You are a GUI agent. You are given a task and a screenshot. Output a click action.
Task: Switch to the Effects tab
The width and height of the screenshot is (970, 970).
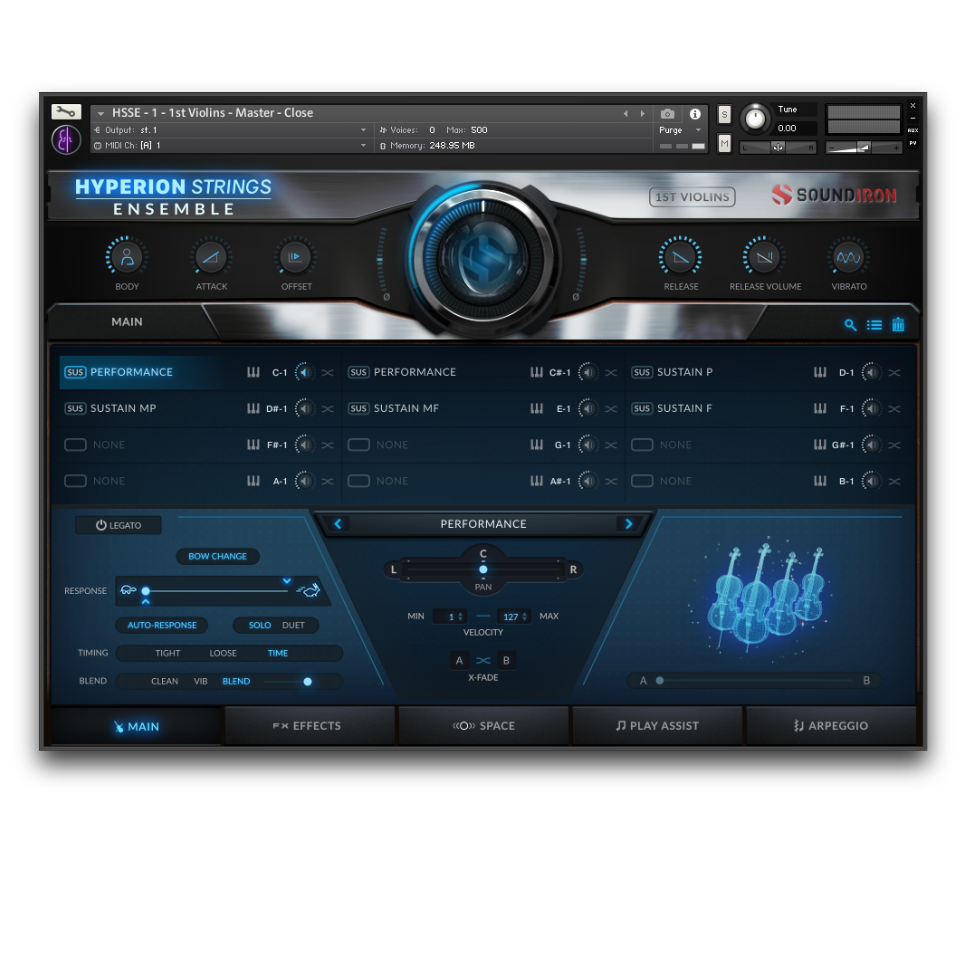tap(309, 726)
